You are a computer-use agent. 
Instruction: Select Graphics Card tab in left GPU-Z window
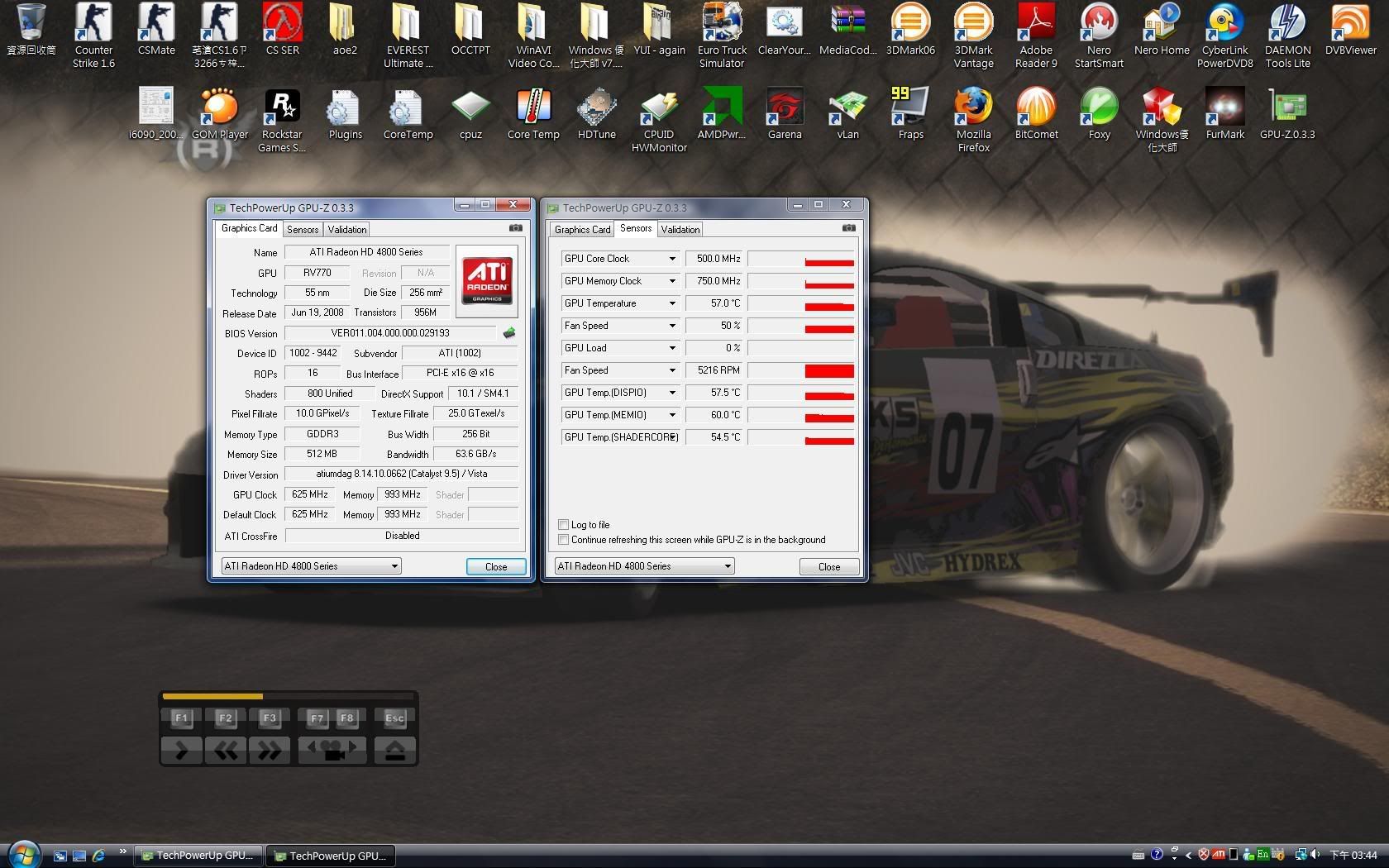pyautogui.click(x=249, y=228)
